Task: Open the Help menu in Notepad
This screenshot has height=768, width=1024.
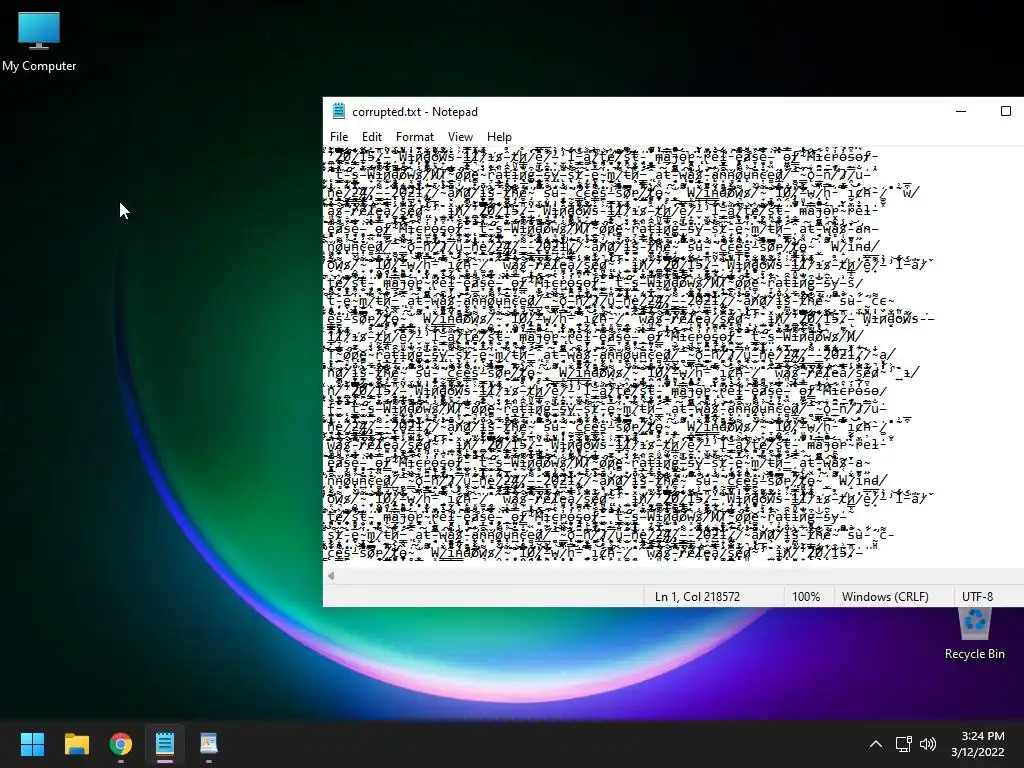Action: 499,136
